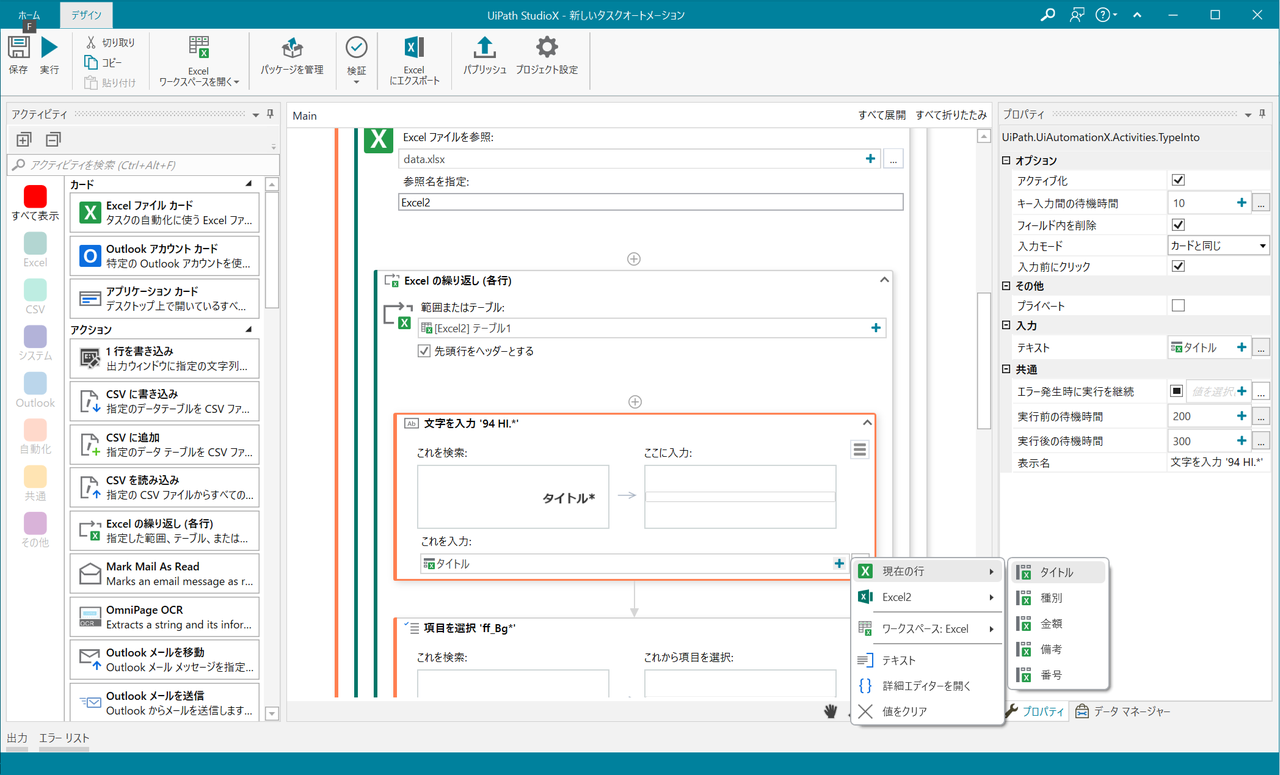Toggle 先頭行をヘッダーとする checkbox
1280x775 pixels.
point(424,351)
